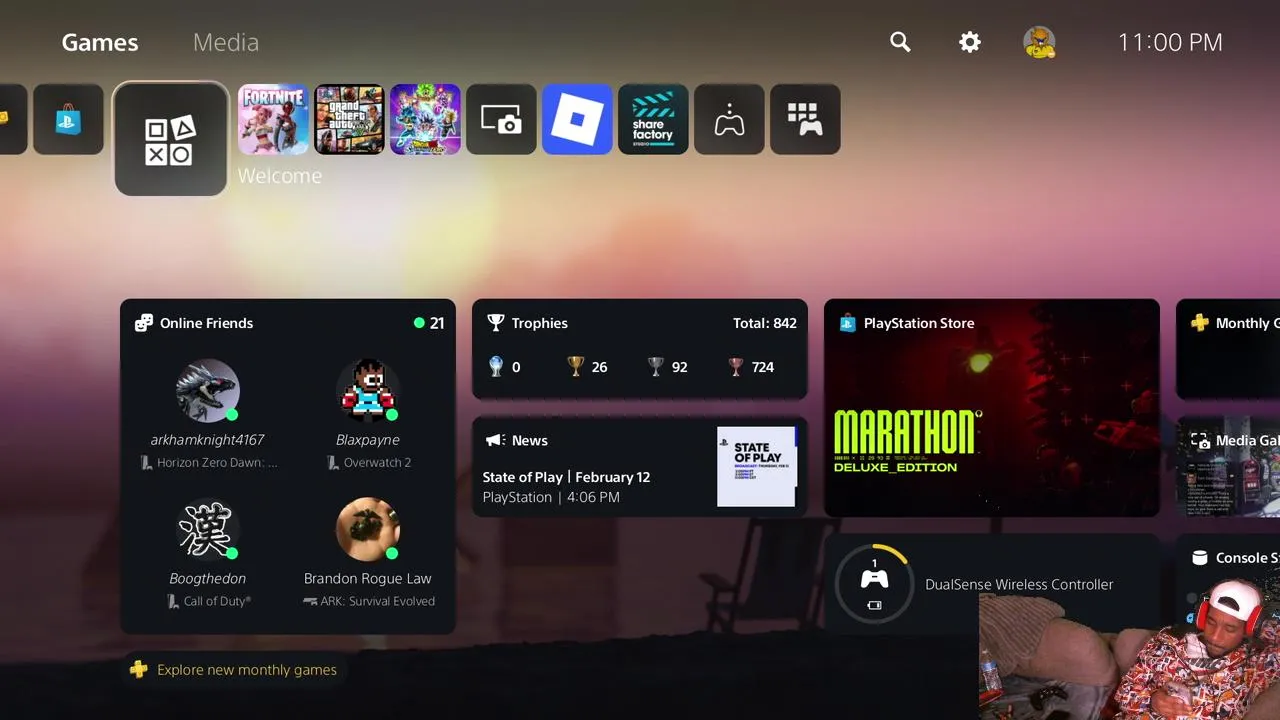Open the Settings gear icon
This screenshot has width=1280, height=720.
pyautogui.click(x=970, y=42)
